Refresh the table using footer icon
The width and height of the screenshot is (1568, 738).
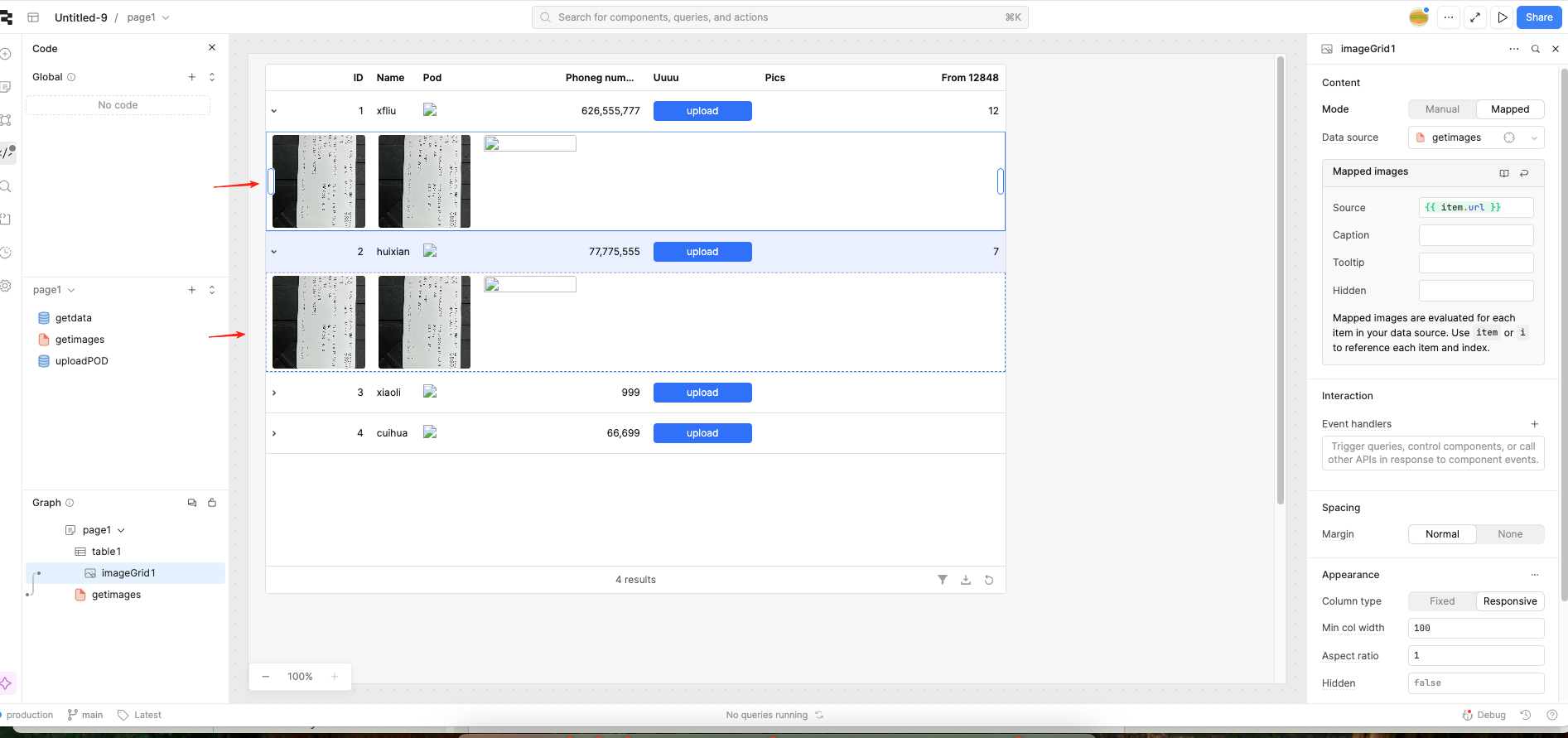988,580
